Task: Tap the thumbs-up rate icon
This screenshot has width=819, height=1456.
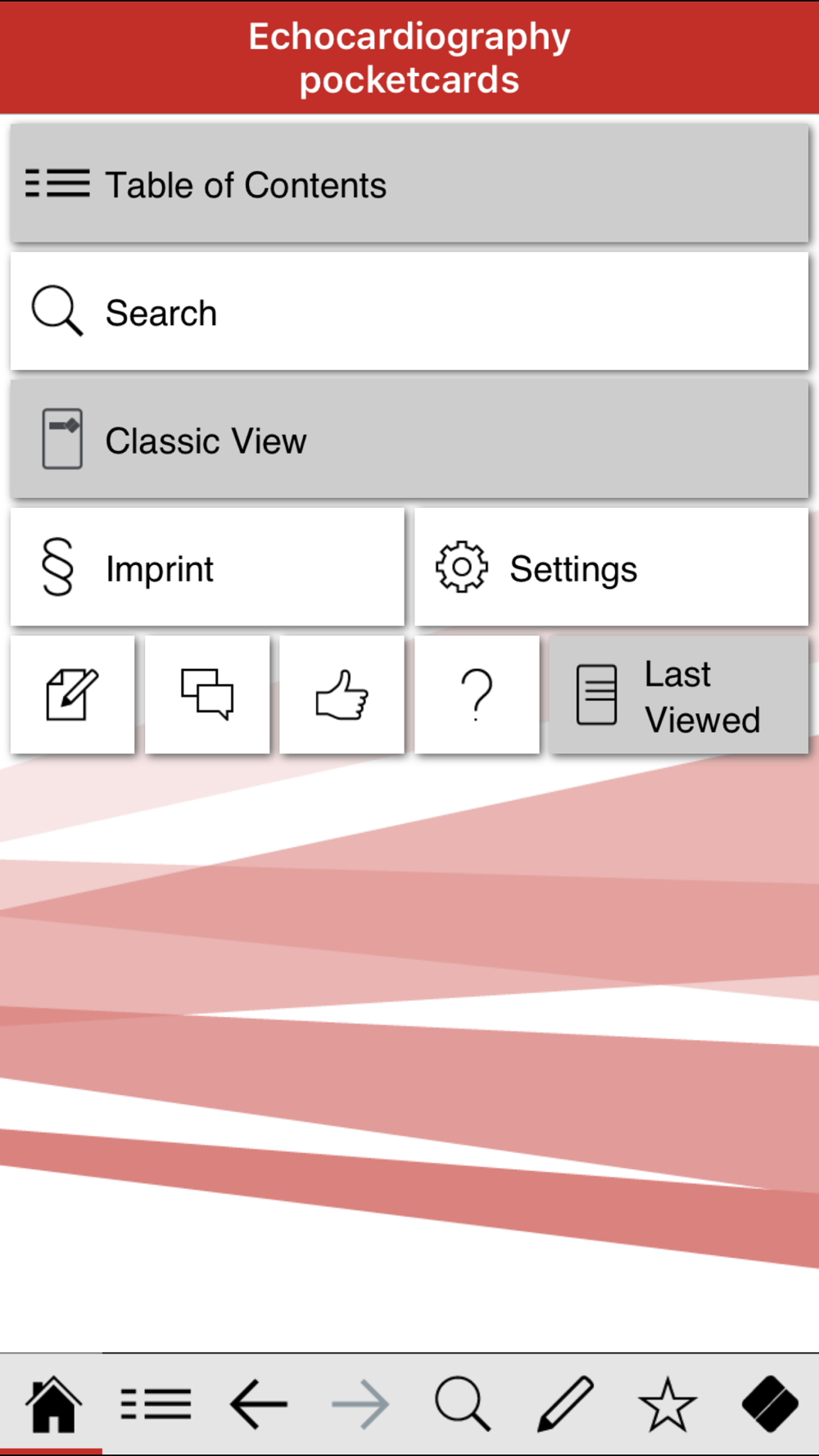Action: pos(342,694)
